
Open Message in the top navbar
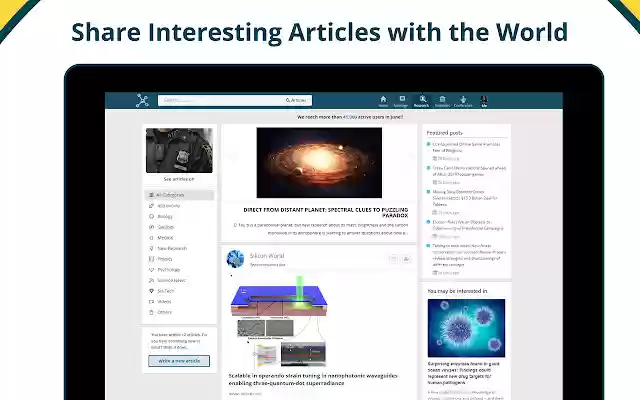click(x=401, y=101)
